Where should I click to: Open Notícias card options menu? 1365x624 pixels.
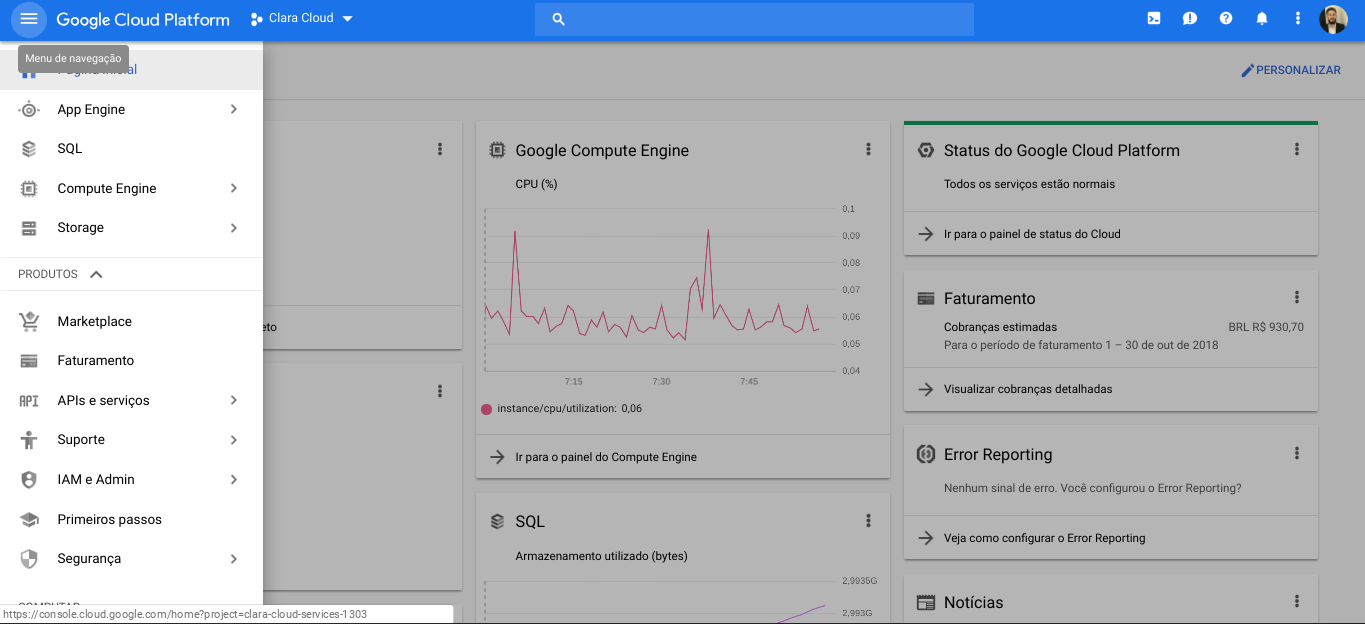[x=1297, y=601]
